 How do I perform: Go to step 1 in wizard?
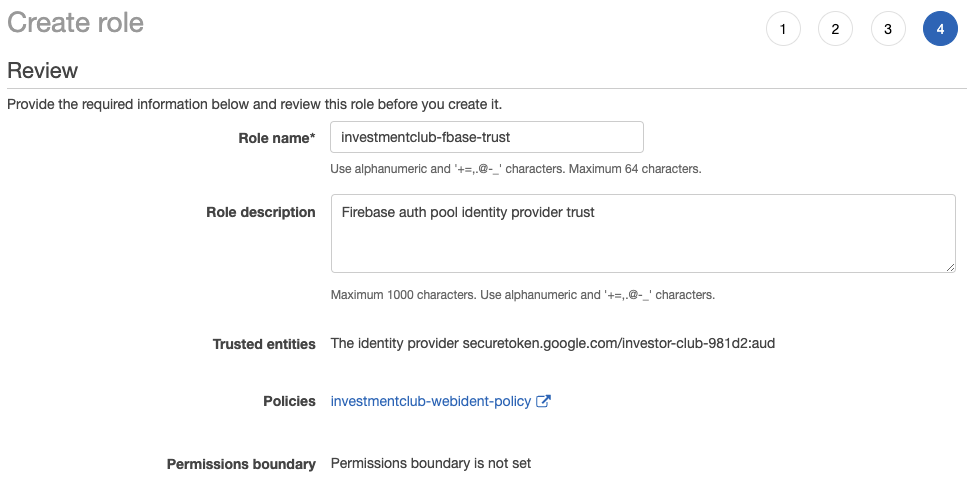coord(783,29)
